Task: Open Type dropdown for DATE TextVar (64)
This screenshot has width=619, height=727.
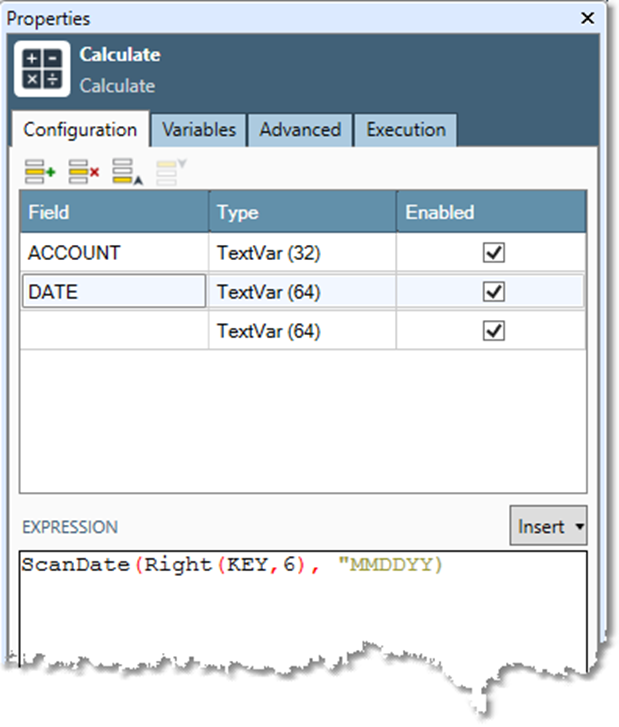Action: click(302, 291)
